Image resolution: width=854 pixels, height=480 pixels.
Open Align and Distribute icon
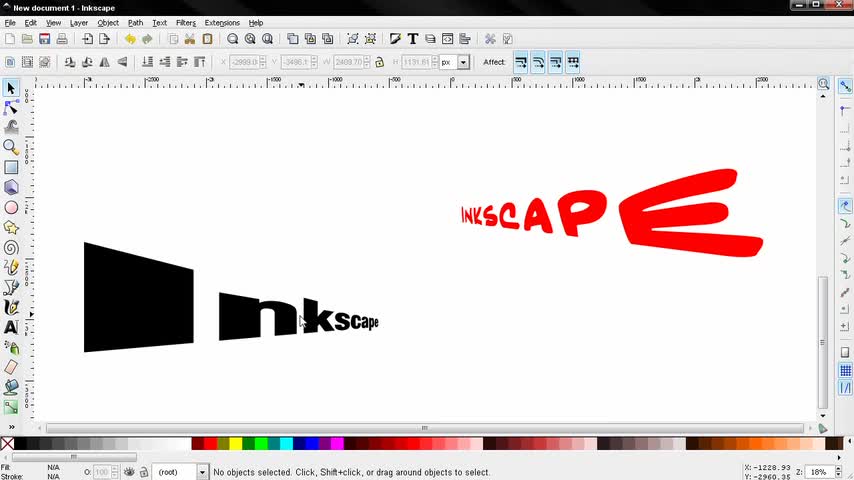coord(465,39)
